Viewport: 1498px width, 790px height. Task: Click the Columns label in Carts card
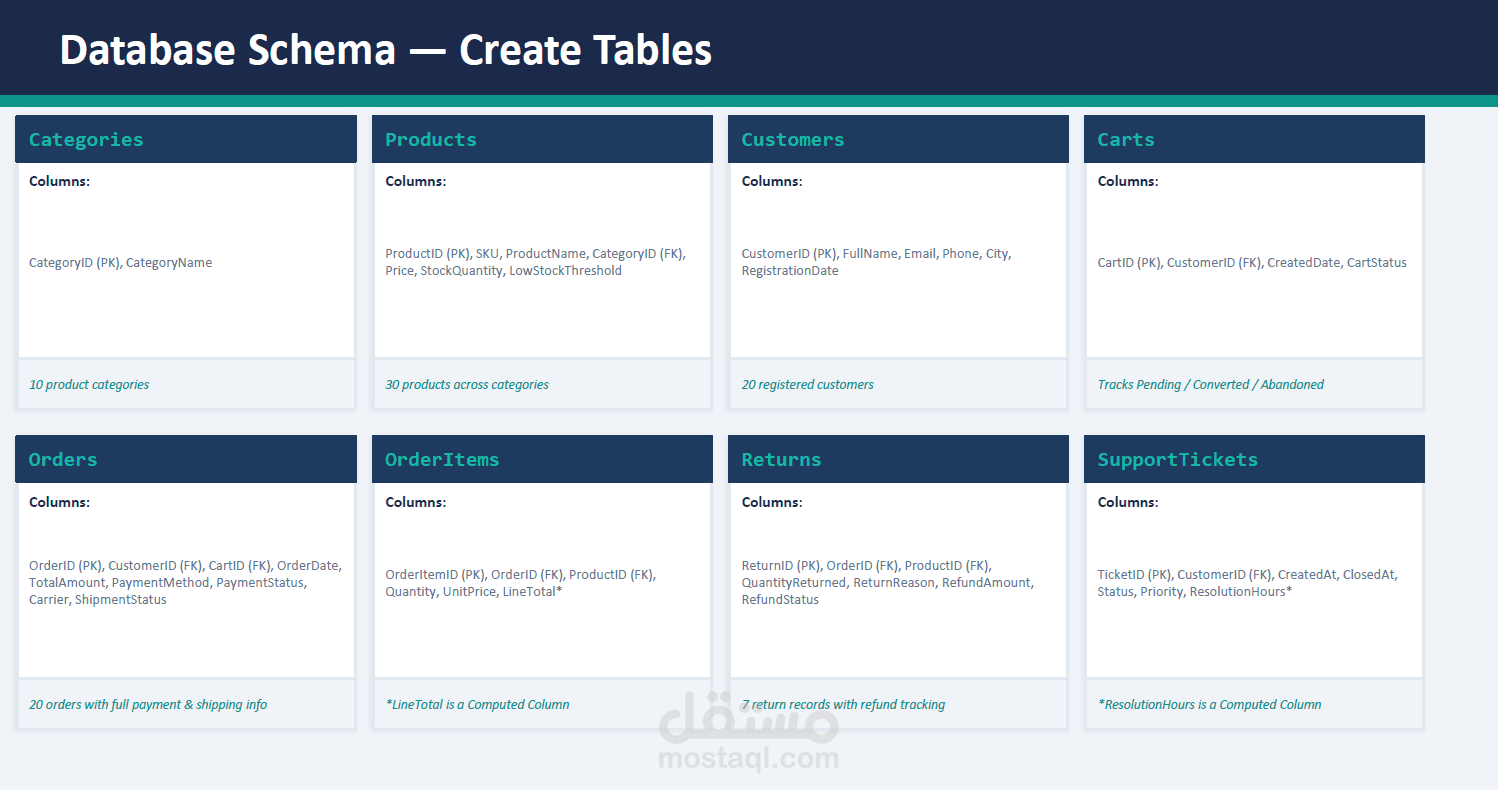pyautogui.click(x=1128, y=181)
